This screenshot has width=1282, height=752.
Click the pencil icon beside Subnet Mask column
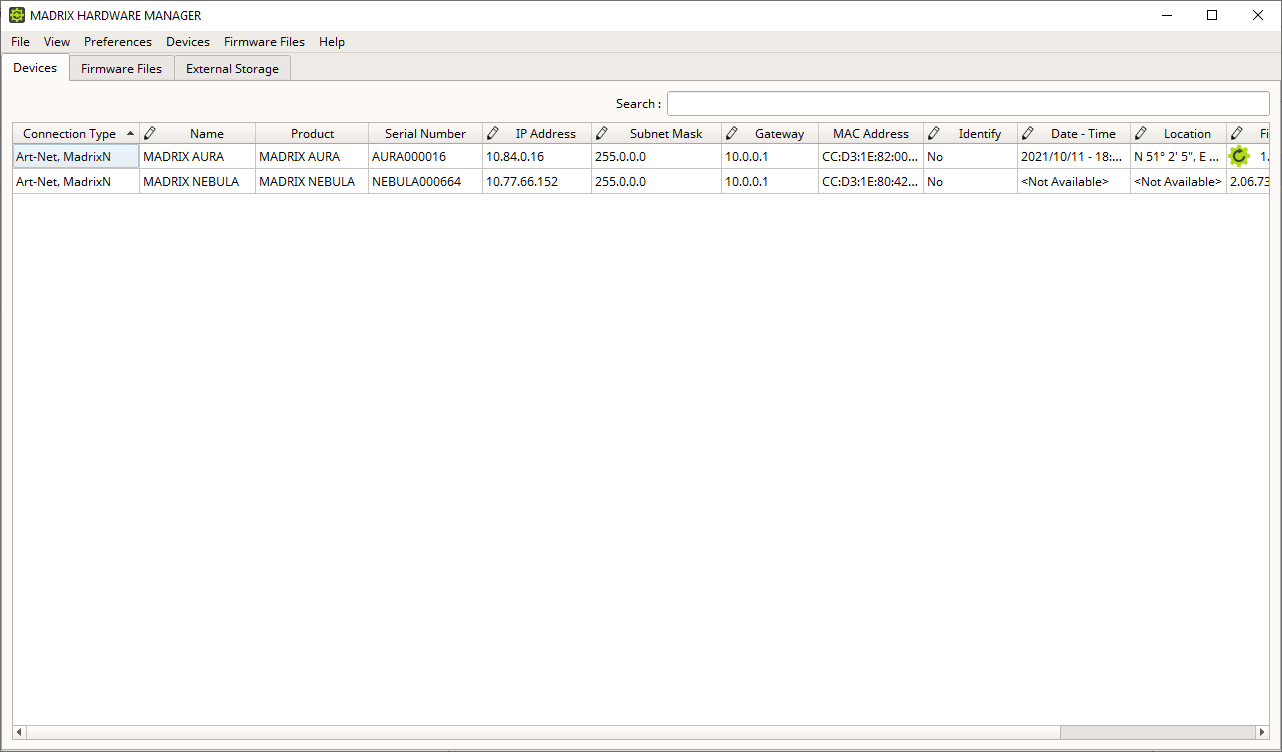[602, 133]
